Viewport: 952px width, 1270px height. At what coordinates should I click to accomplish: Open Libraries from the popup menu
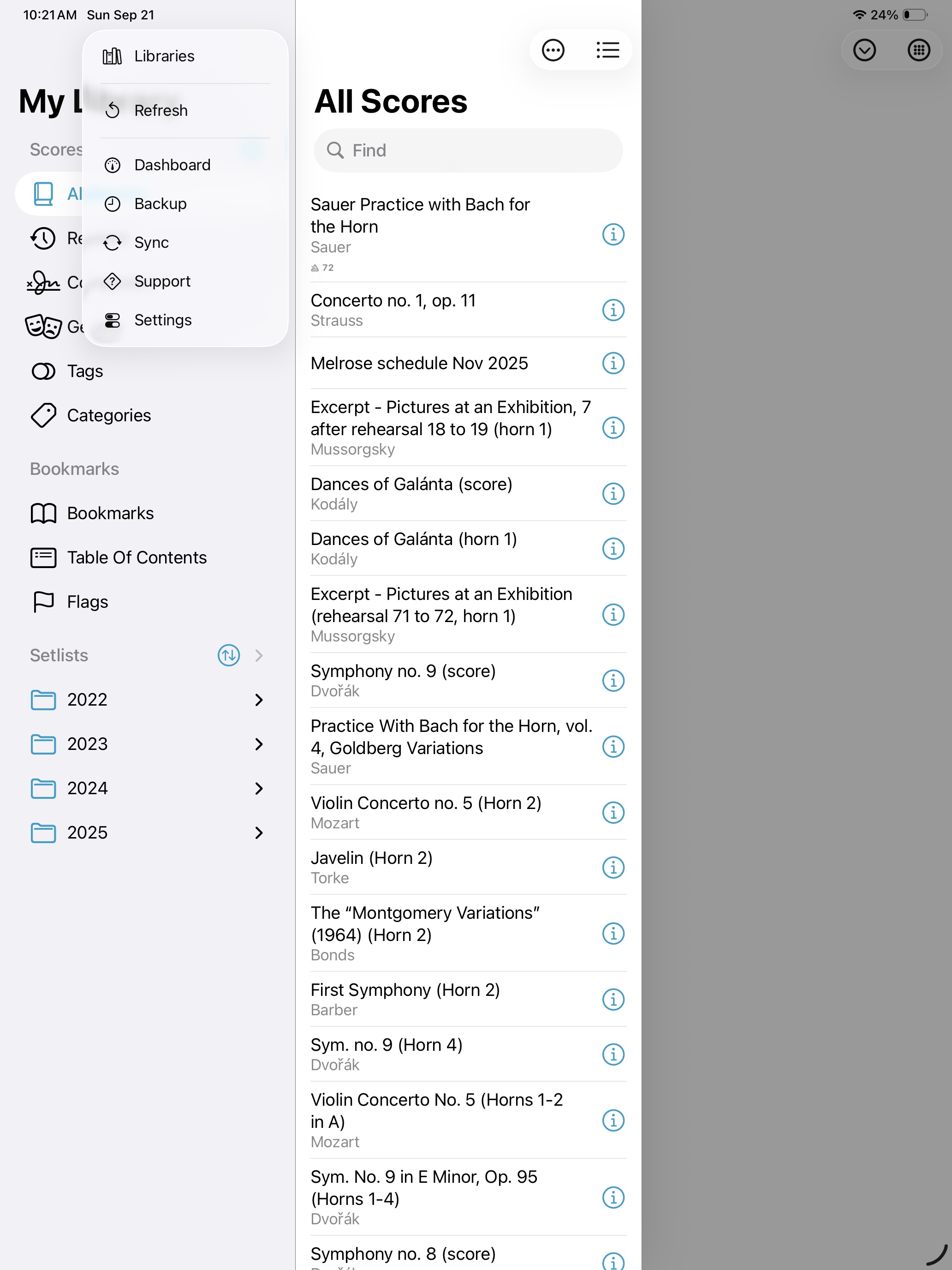[164, 56]
